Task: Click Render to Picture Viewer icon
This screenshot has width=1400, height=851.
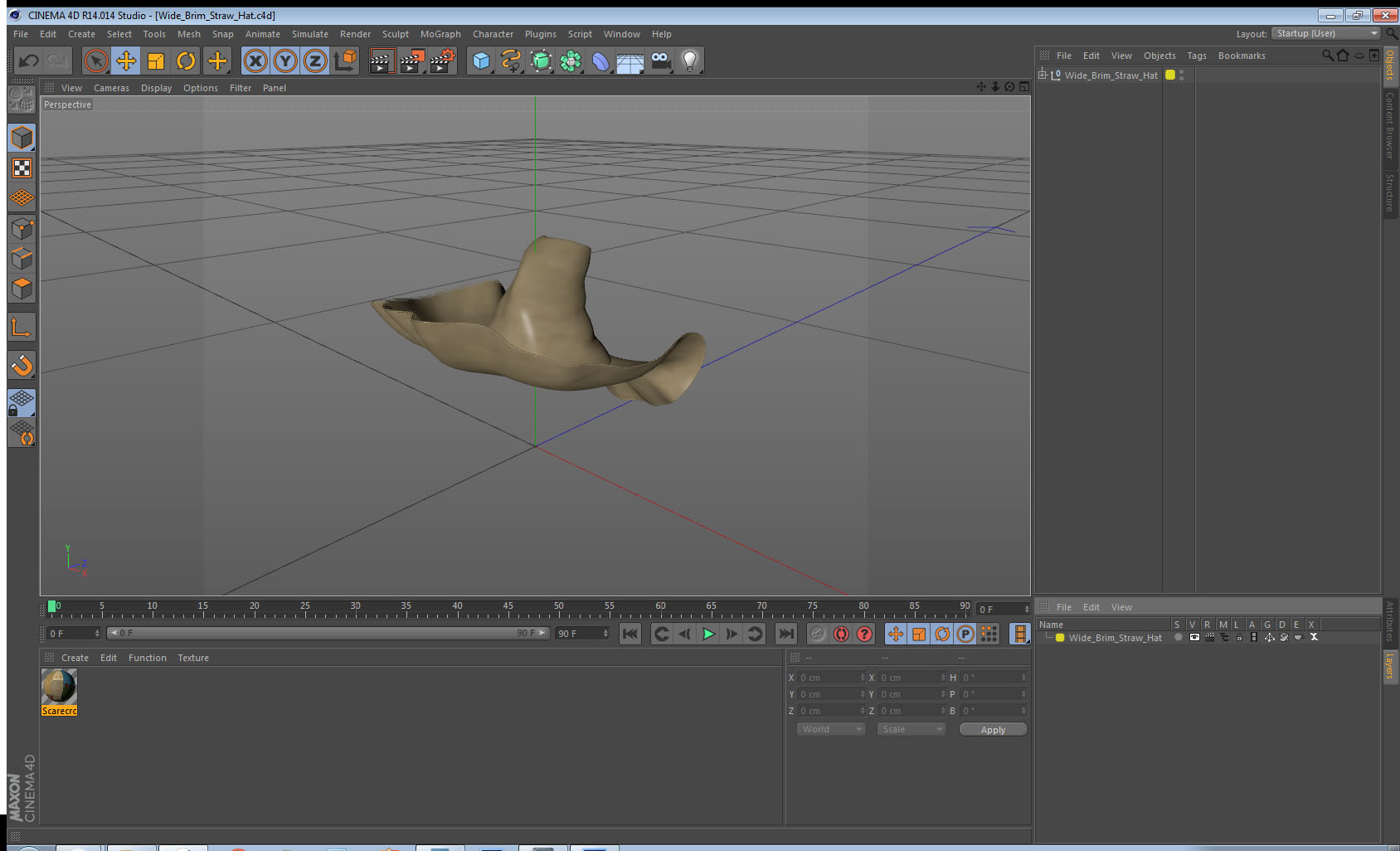Action: 412,61
